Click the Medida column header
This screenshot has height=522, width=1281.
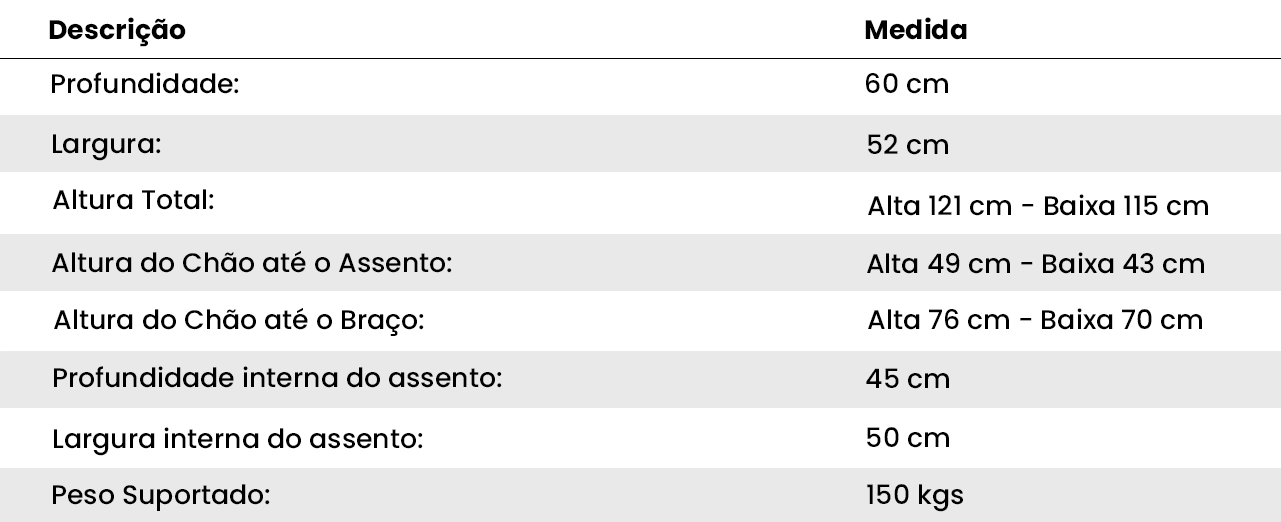point(915,30)
